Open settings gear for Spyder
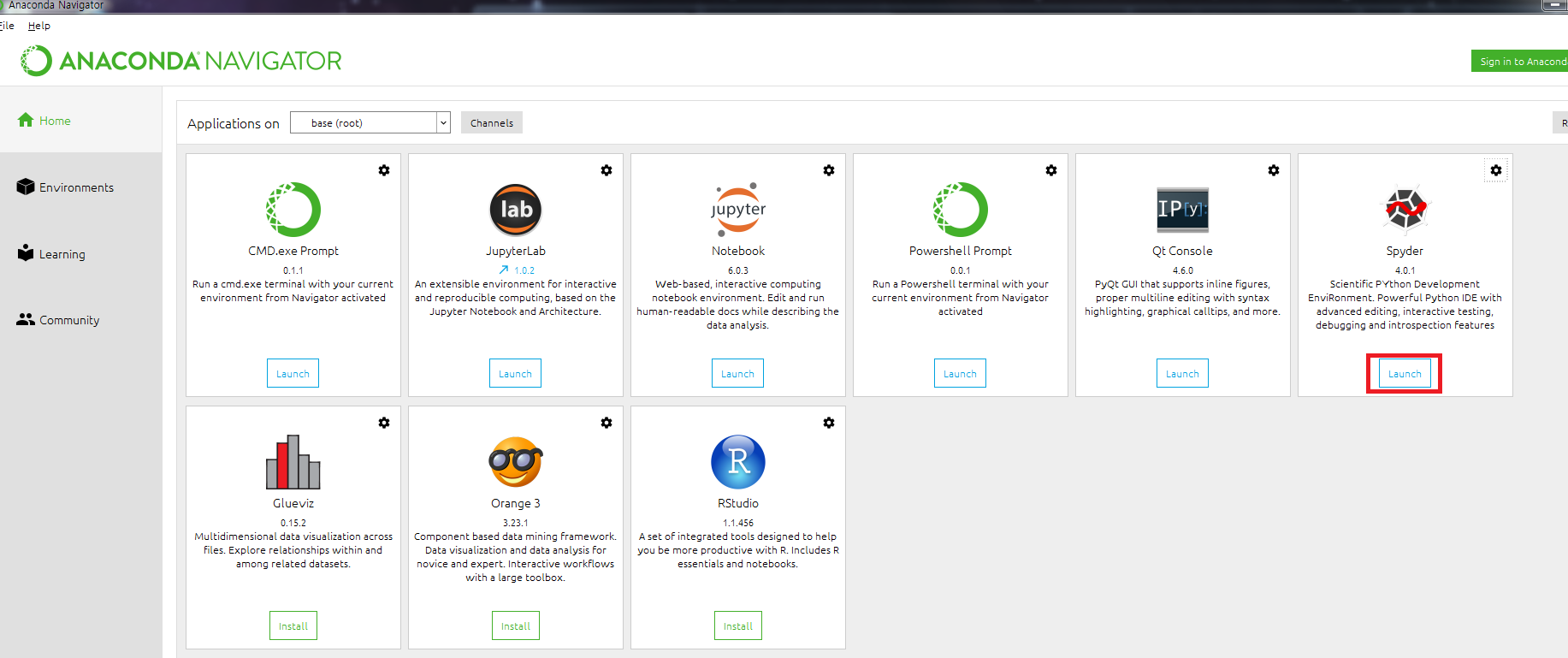Image resolution: width=1568 pixels, height=658 pixels. click(1496, 170)
